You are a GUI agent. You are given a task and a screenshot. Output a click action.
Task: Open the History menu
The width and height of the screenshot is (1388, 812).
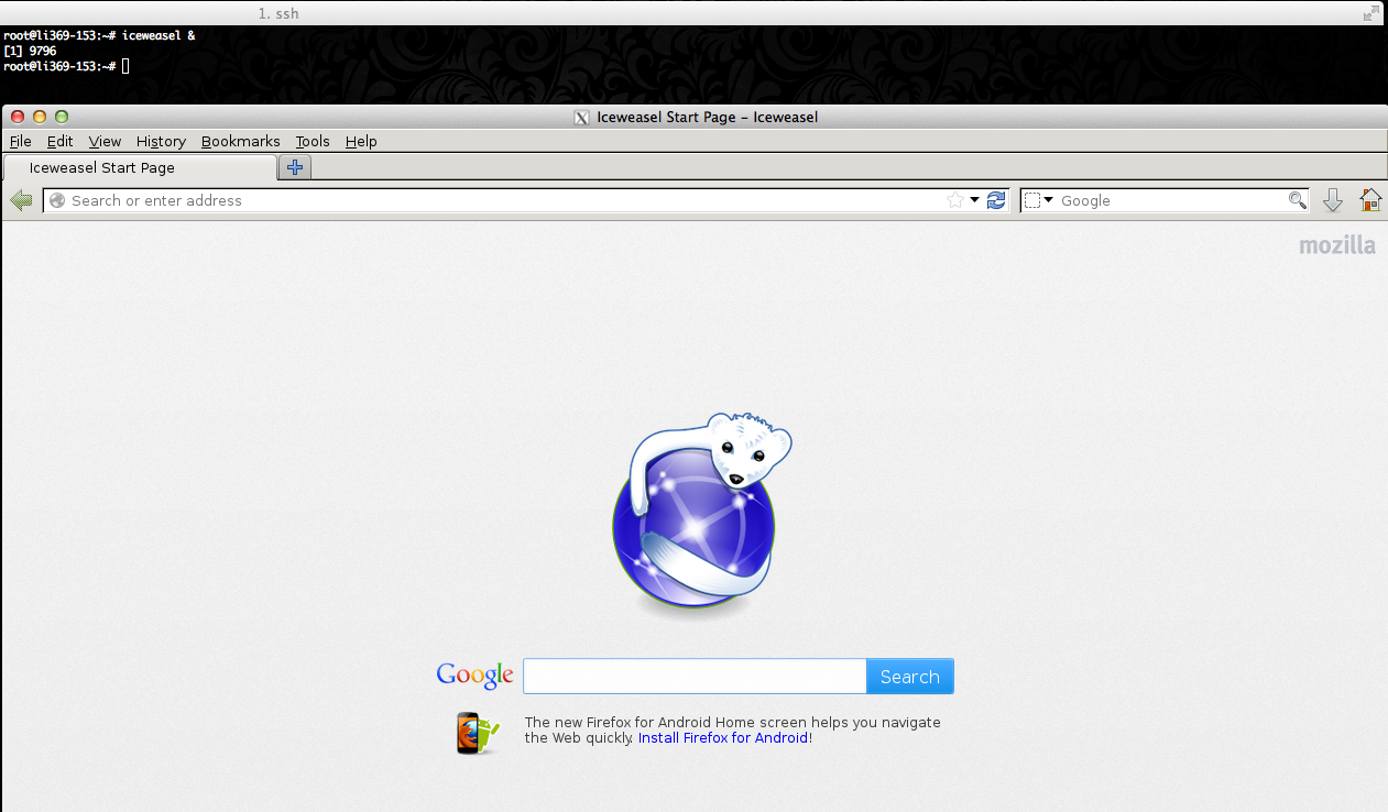(160, 141)
